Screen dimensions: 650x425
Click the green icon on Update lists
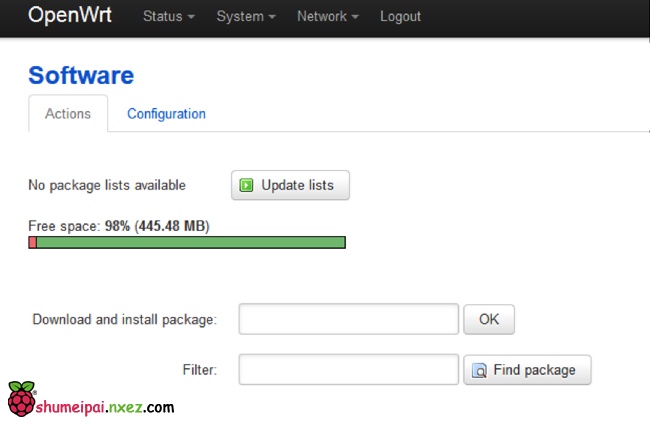[x=246, y=185]
